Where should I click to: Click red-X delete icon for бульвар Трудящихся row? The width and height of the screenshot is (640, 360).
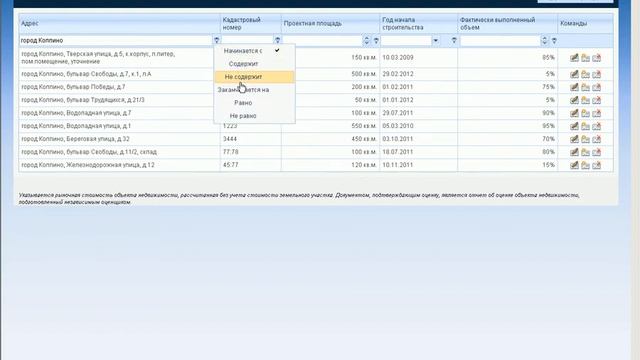(596, 100)
